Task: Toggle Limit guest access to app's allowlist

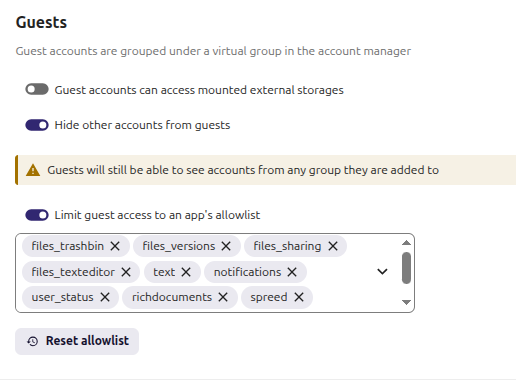Action: (37, 215)
